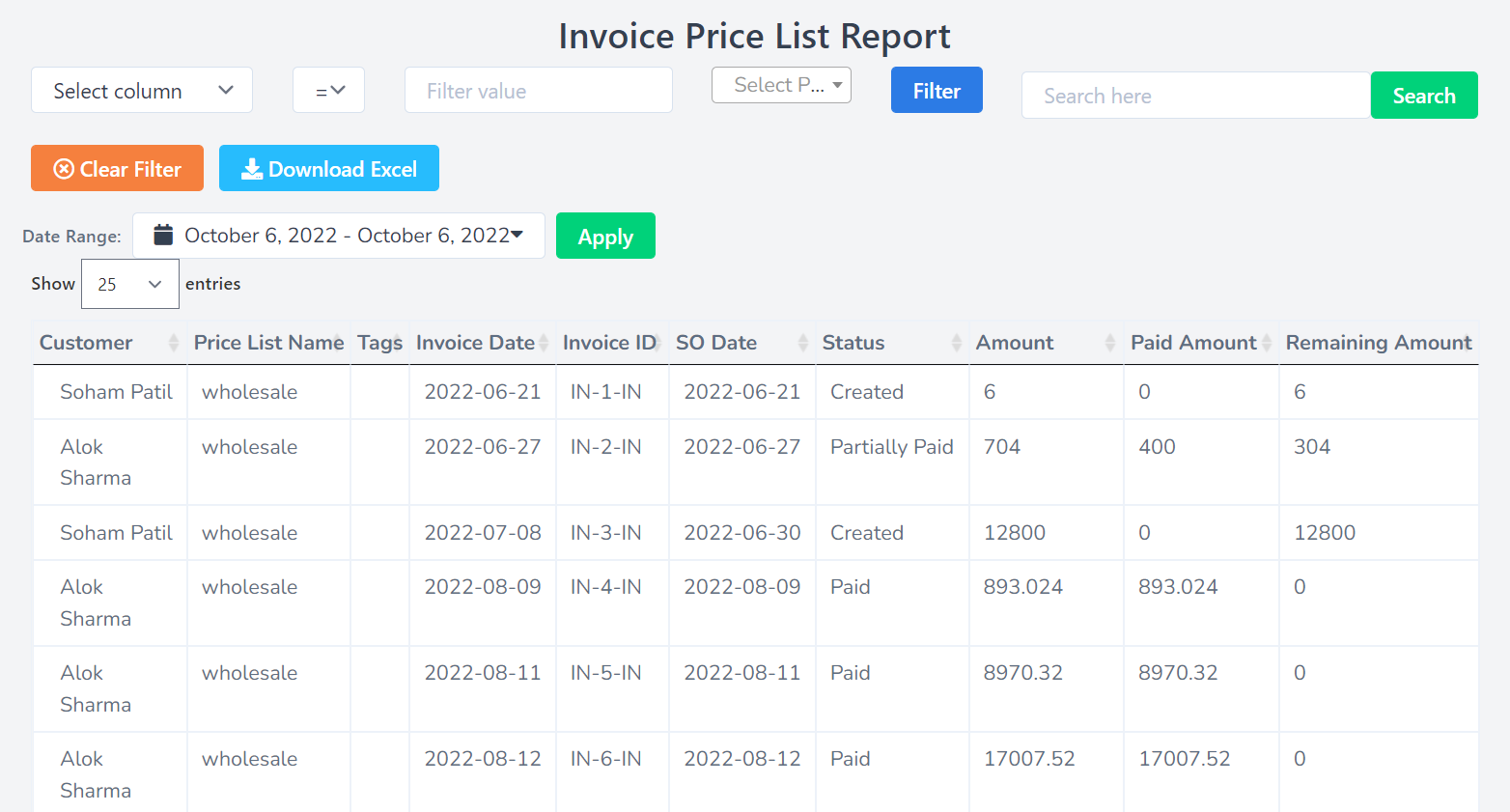
Task: Click the Clear Filter button
Action: pyautogui.click(x=117, y=169)
